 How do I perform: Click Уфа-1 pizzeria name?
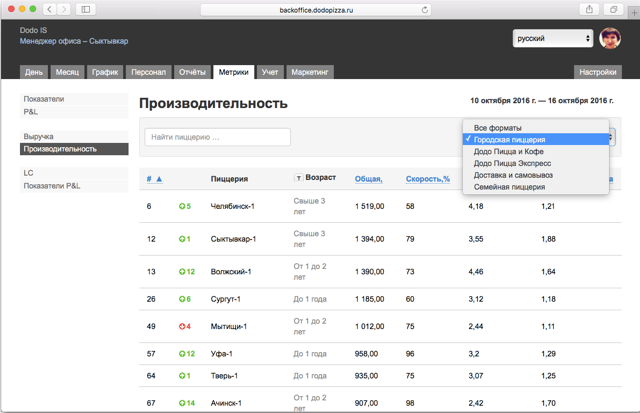pos(222,353)
